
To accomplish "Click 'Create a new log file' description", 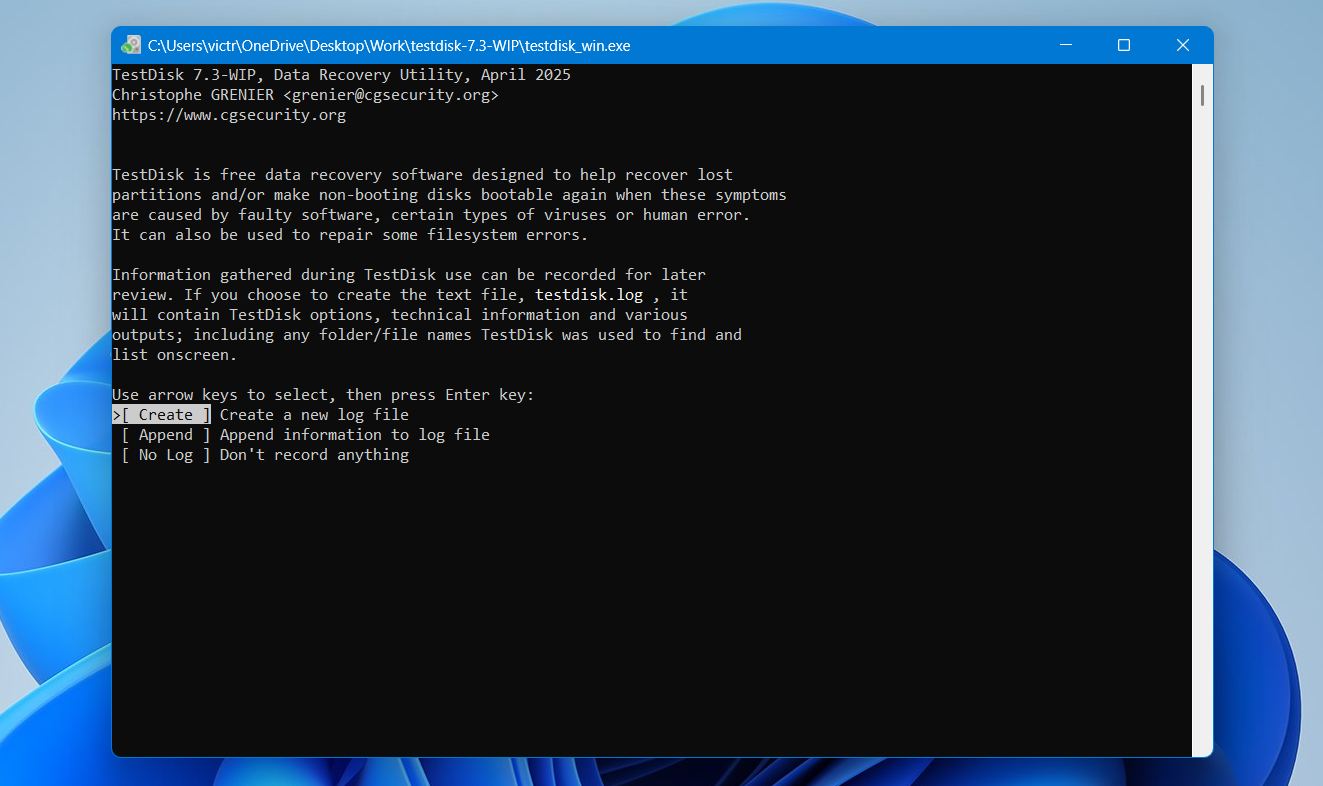I will pos(314,415).
